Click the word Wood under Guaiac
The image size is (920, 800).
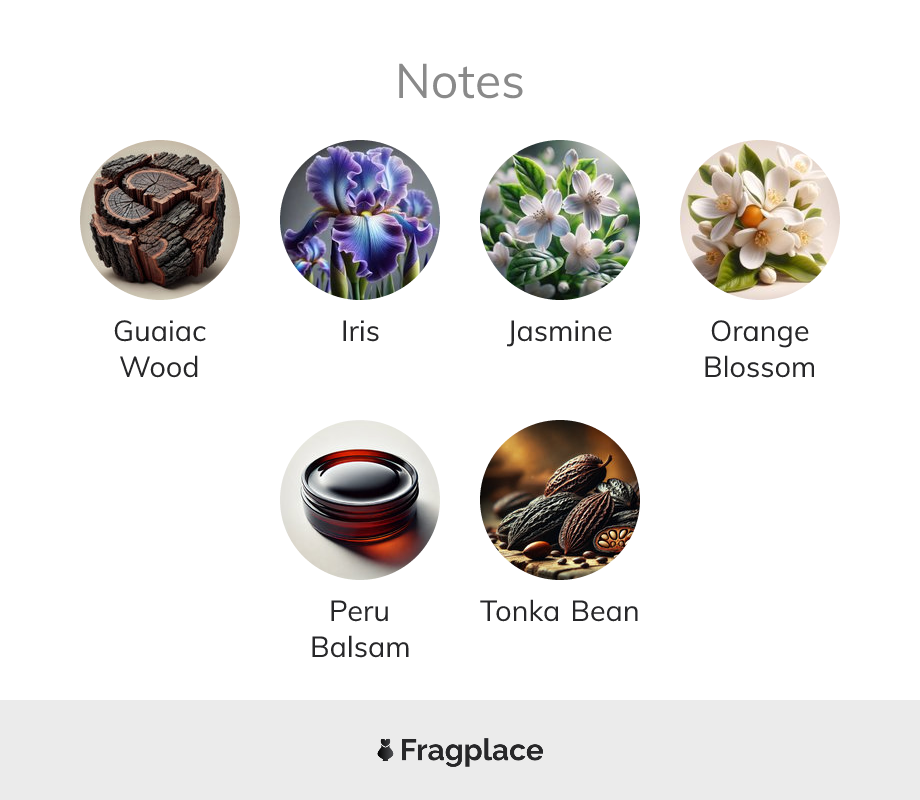coord(160,368)
